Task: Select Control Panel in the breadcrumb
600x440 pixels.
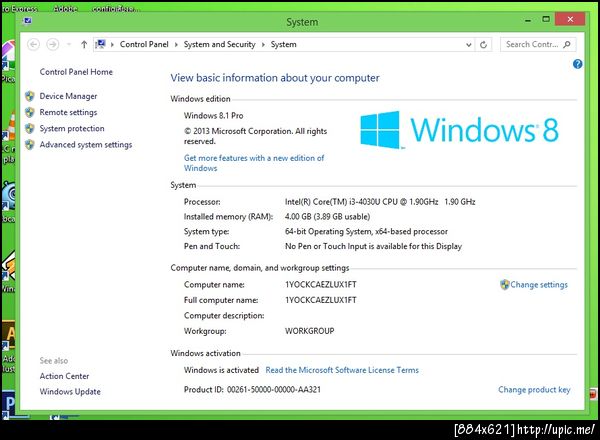Action: coord(144,44)
